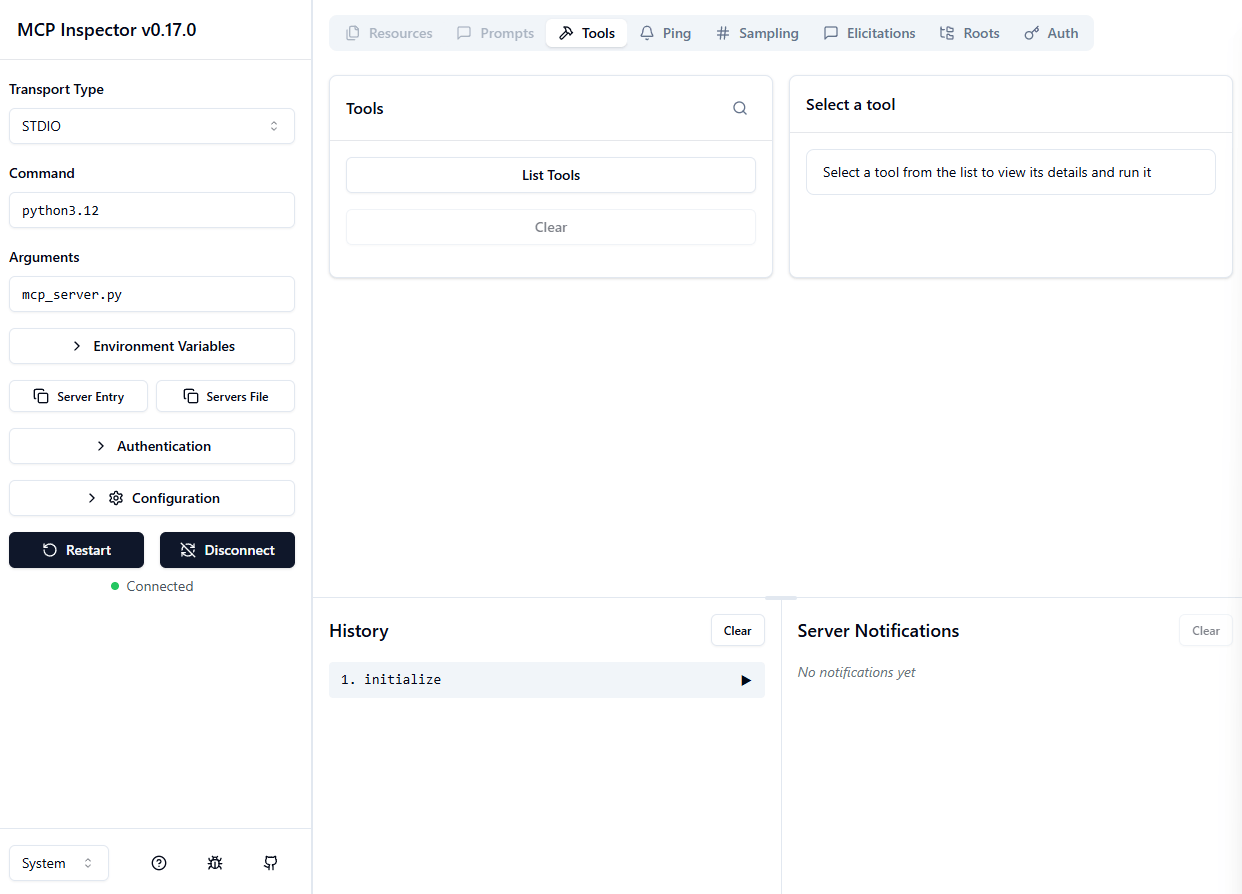Image resolution: width=1242 pixels, height=894 pixels.
Task: Open the Transport Type STDIO dropdown
Action: tap(152, 126)
